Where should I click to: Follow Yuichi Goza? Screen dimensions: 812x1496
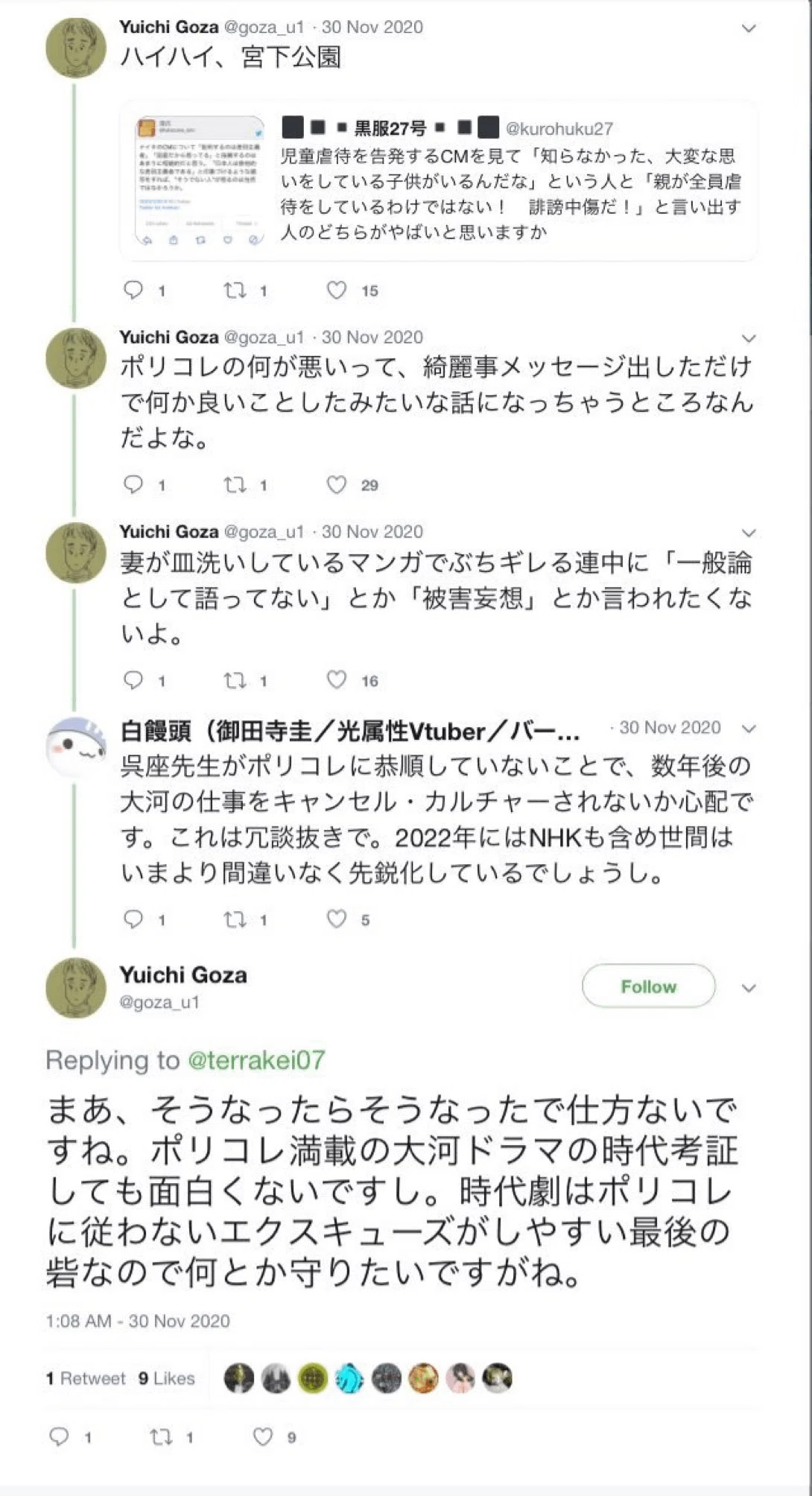649,986
